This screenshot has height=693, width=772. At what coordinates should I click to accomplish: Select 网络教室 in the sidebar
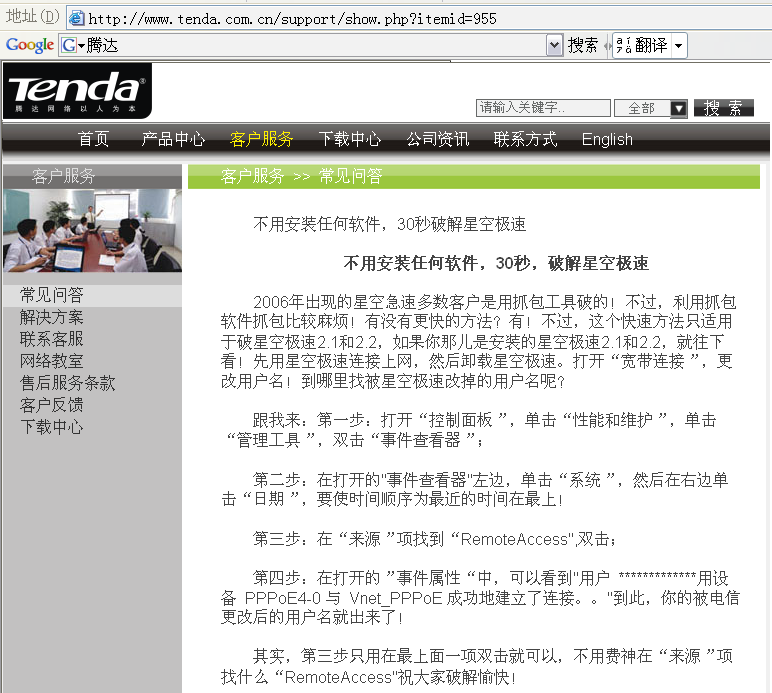coord(52,361)
